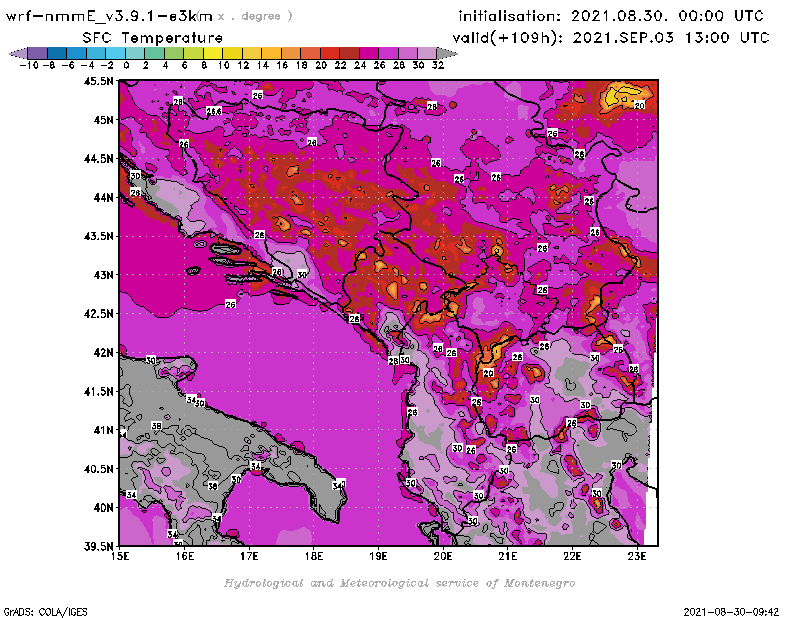The width and height of the screenshot is (800, 618).
Task: Click the 43.5N latitude label
Action: (x=98, y=236)
